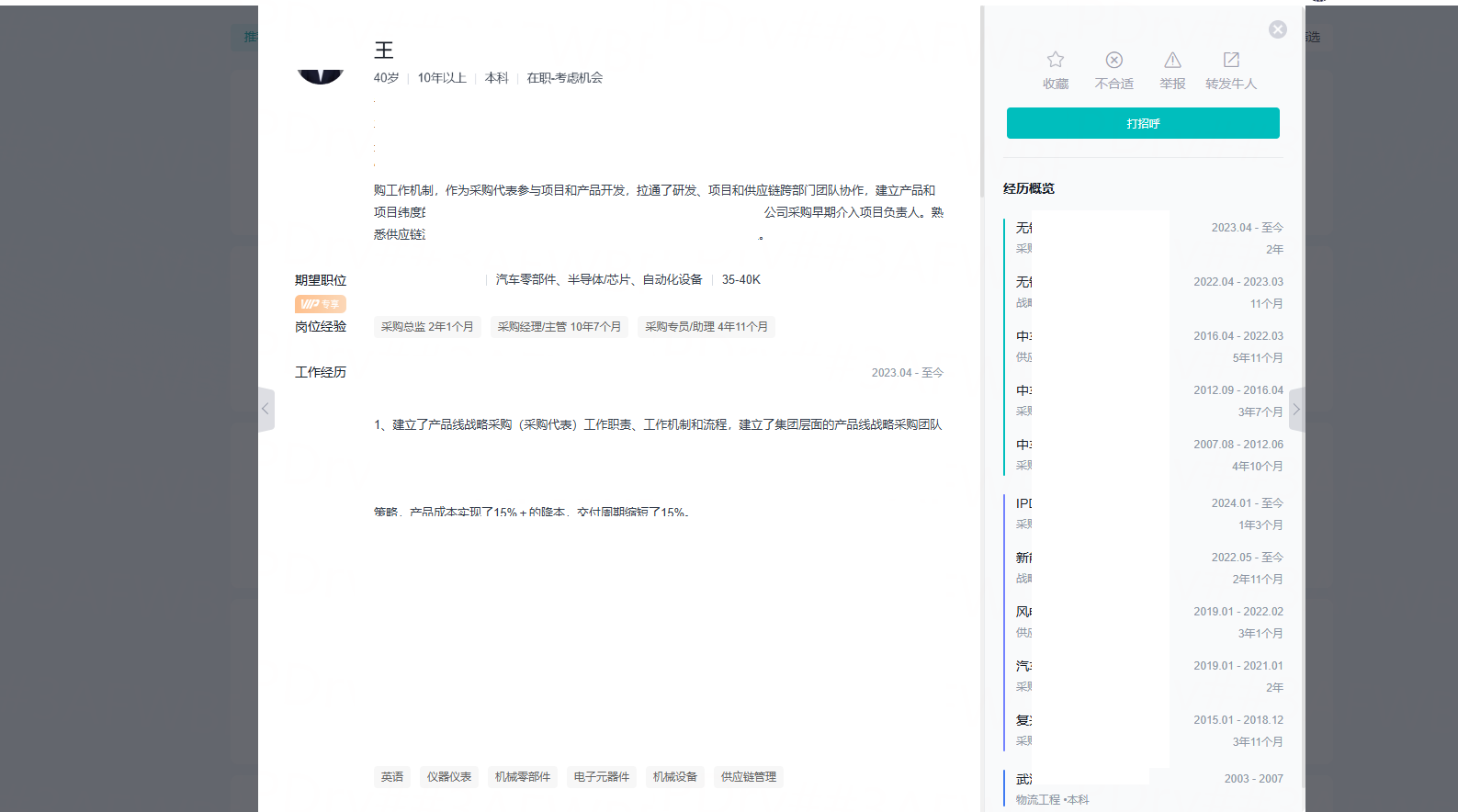Open the 2024.01 - 至今 experience entry
The height and width of the screenshot is (812, 1458).
coord(1144,513)
